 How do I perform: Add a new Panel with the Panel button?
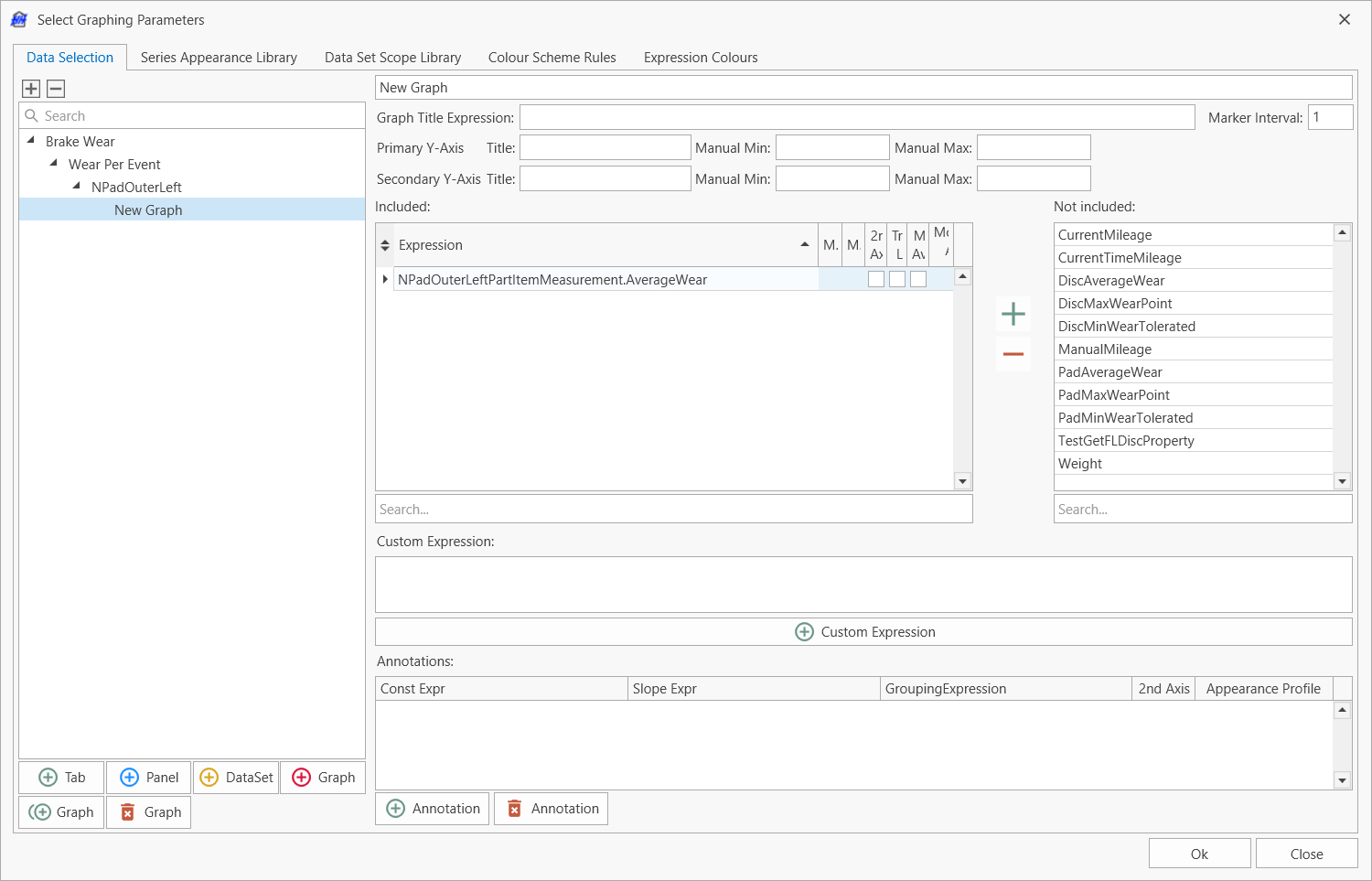148,778
